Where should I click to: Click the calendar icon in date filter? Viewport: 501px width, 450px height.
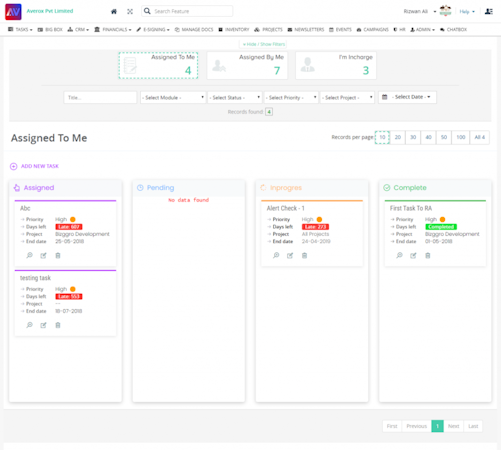(385, 97)
